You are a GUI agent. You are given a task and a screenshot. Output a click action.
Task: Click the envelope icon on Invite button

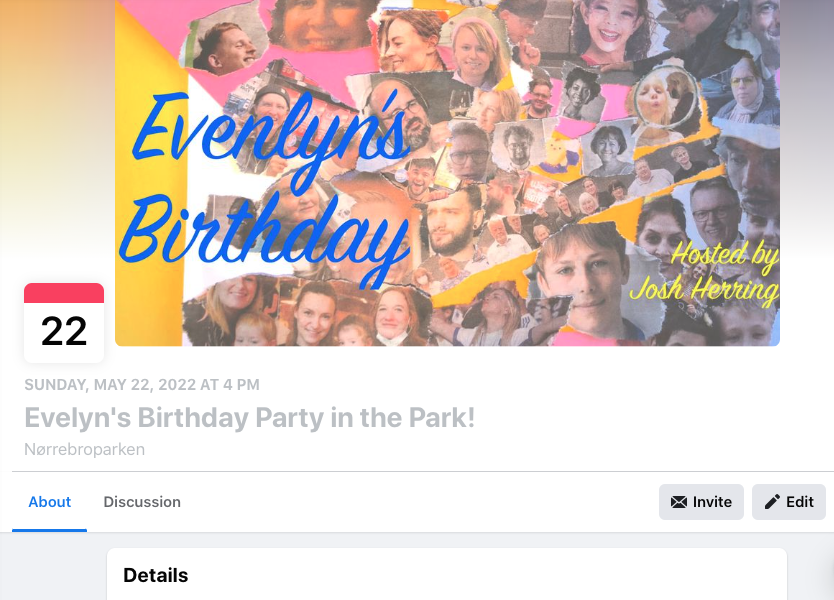click(679, 502)
